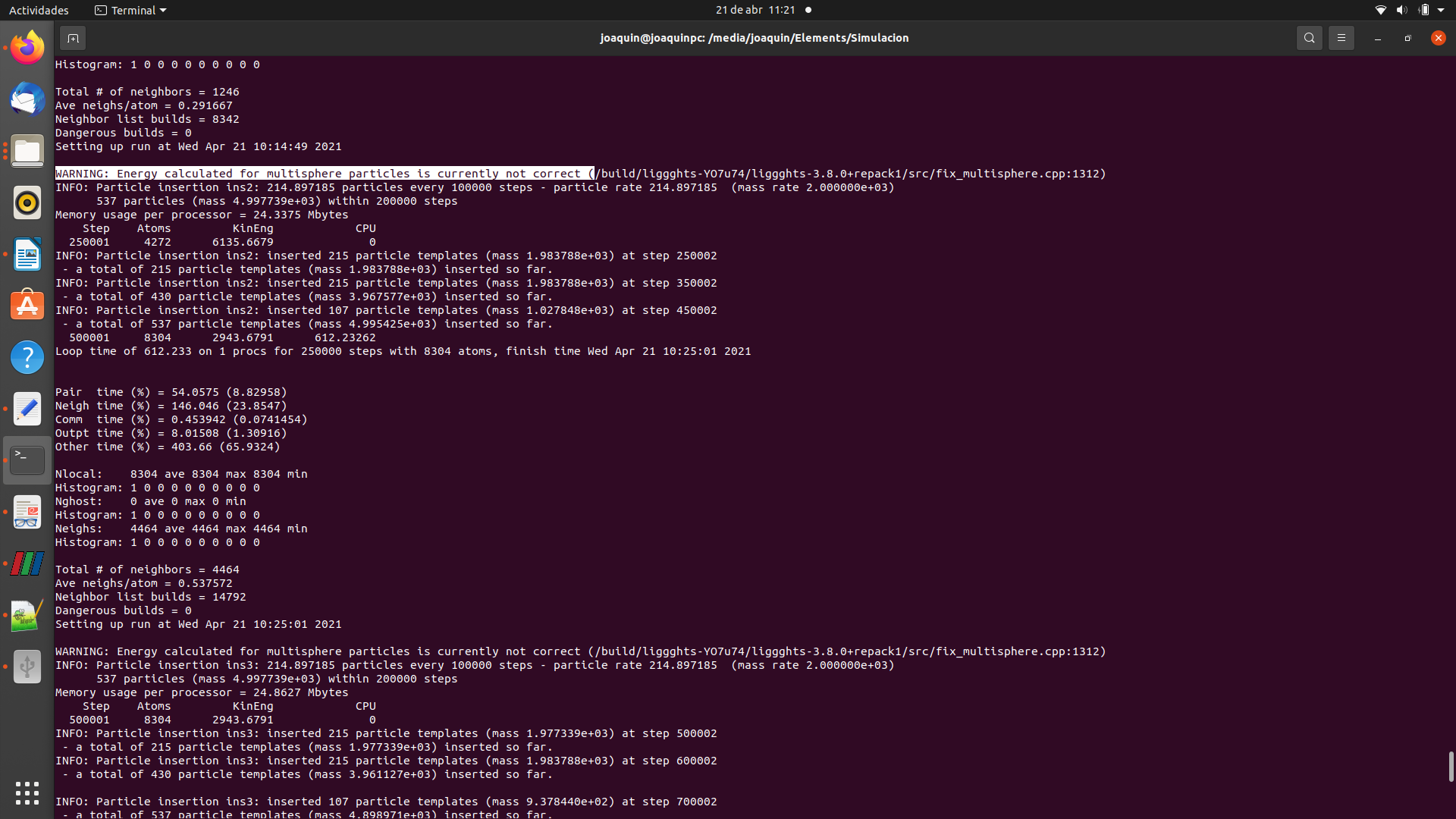Click 'Ave neighs/atom = 0.537572' text
The width and height of the screenshot is (1456, 819).
click(144, 583)
